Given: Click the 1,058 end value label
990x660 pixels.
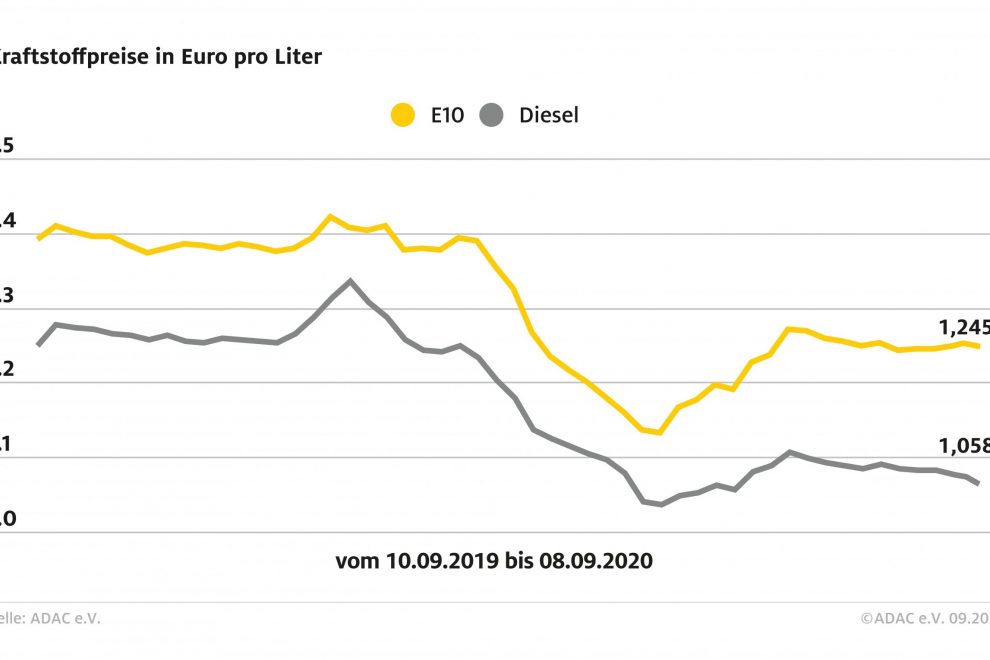Looking at the screenshot, I should [x=963, y=445].
